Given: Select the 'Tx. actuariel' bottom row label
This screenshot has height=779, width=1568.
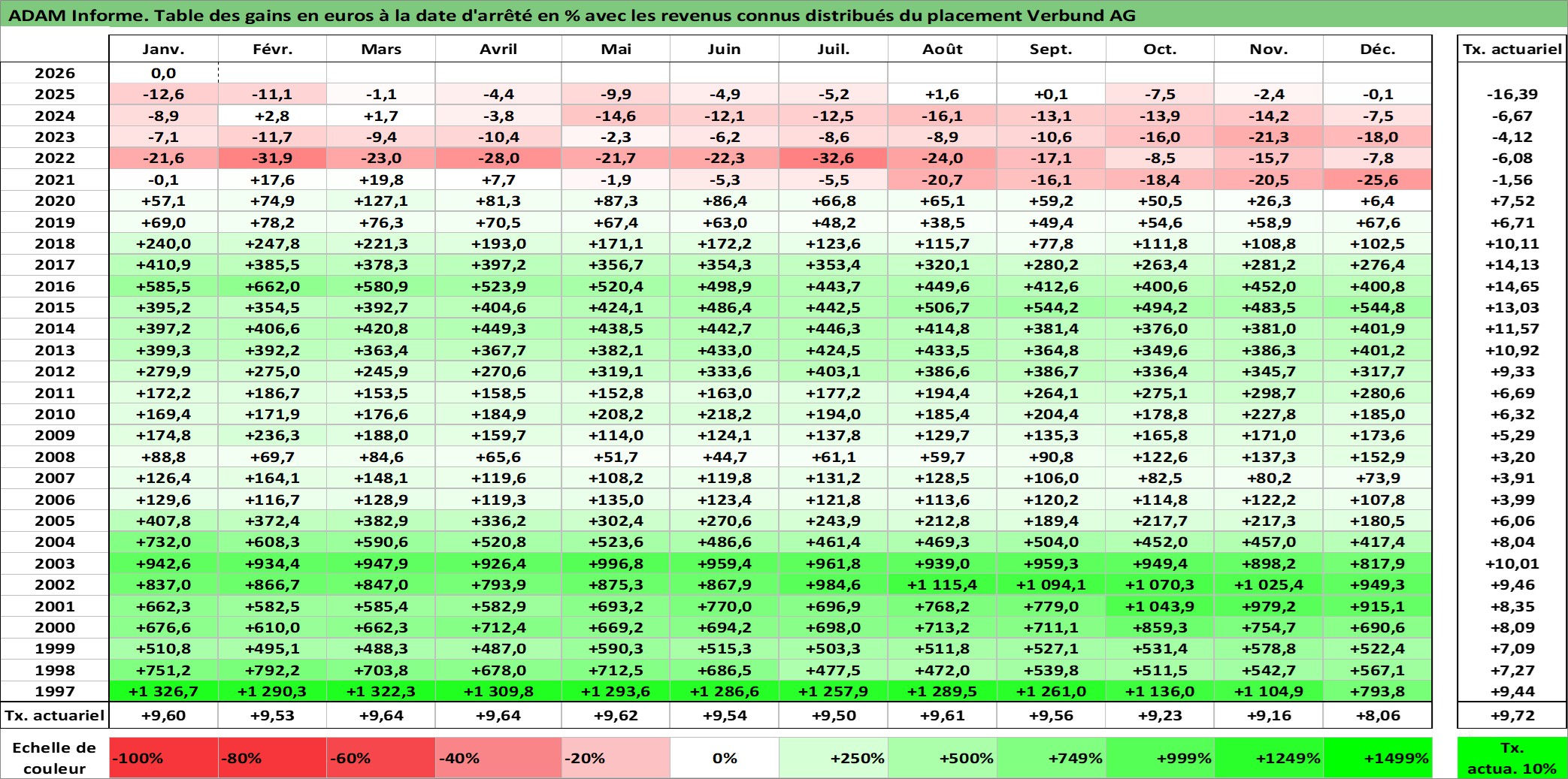Looking at the screenshot, I should coord(55,715).
